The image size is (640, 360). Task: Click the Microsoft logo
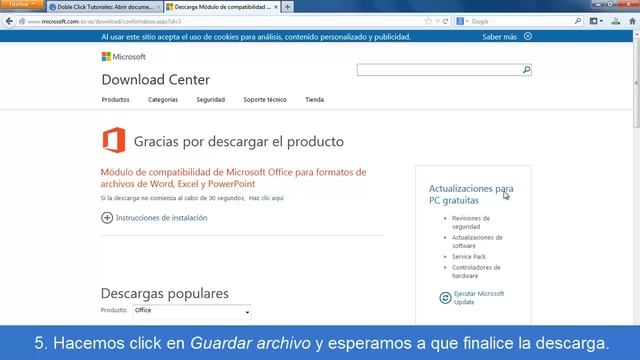(123, 57)
